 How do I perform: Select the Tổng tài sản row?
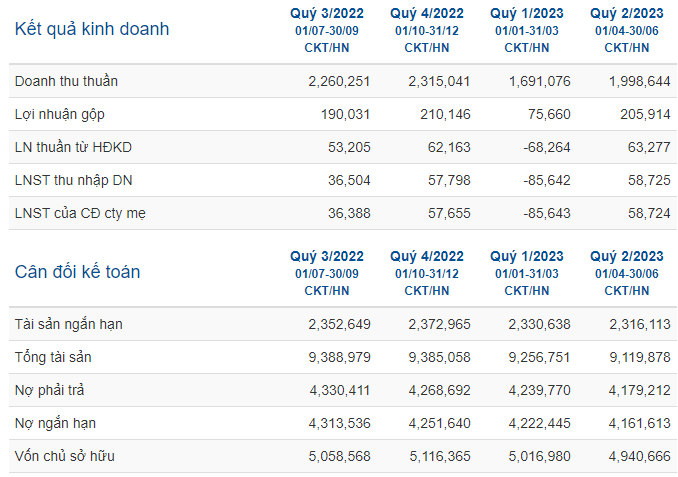pos(343,357)
